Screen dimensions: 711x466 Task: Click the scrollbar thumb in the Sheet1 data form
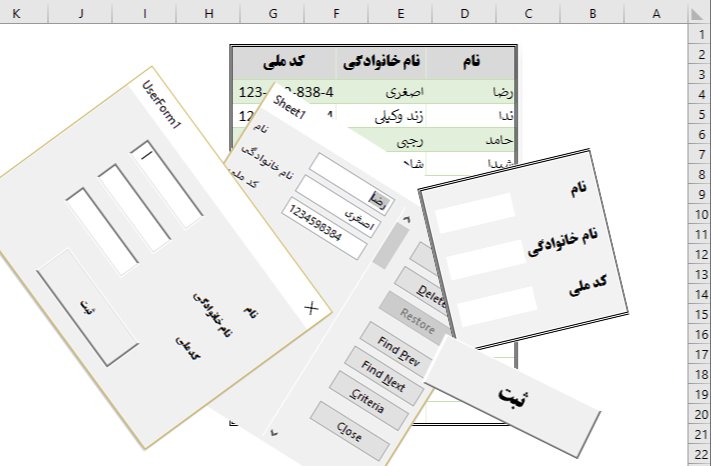coord(391,245)
